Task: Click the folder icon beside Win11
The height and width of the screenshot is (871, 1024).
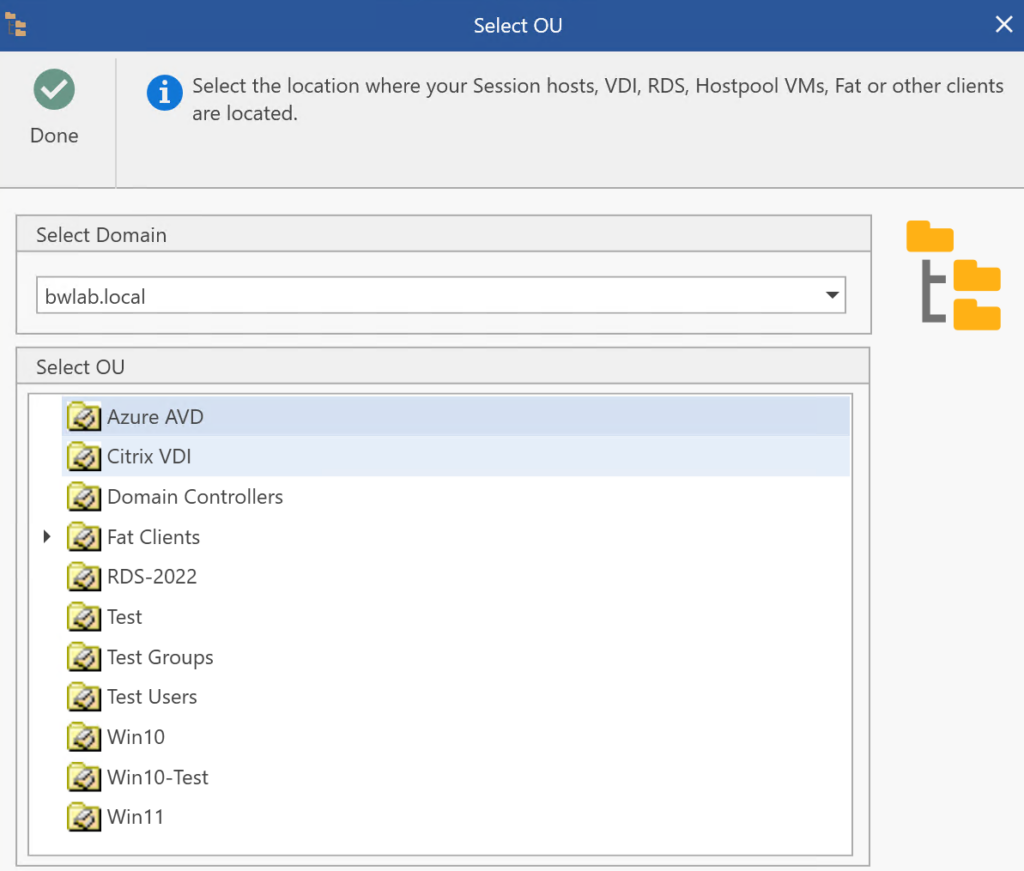Action: (84, 816)
